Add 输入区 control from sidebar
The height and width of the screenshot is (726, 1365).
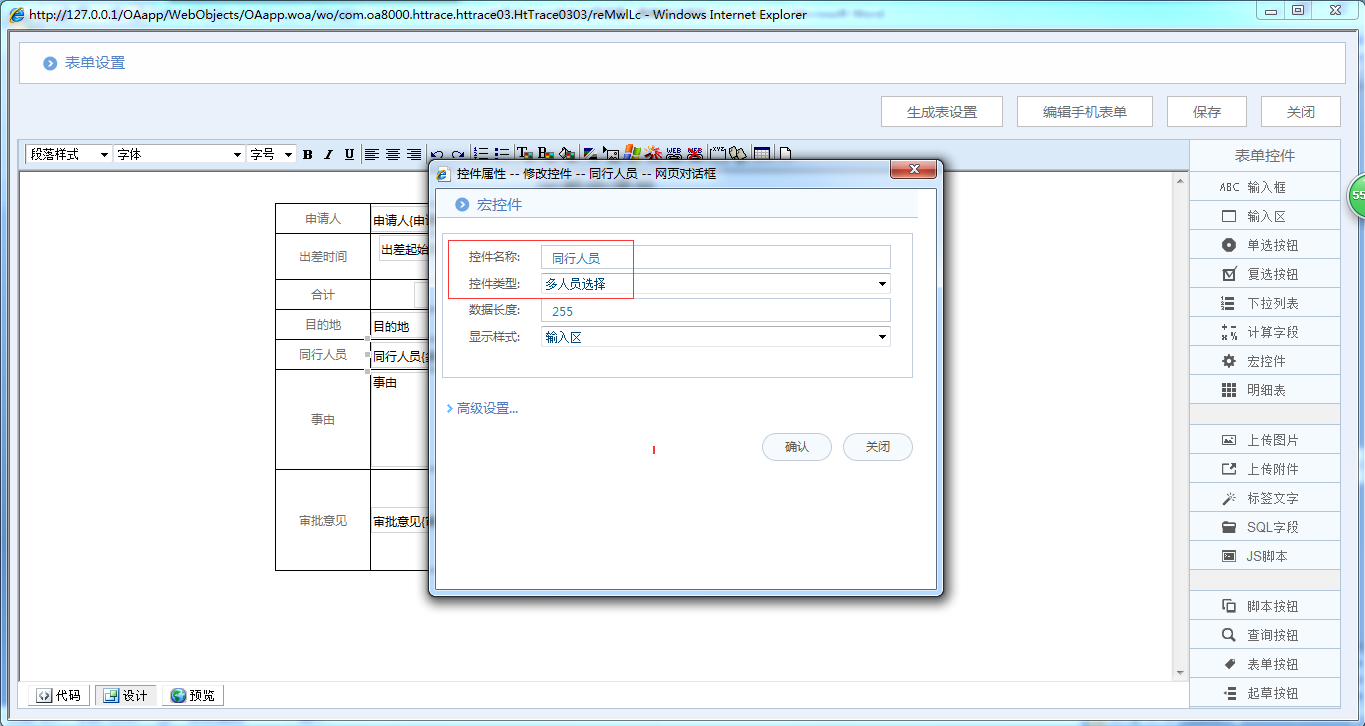tap(1264, 216)
